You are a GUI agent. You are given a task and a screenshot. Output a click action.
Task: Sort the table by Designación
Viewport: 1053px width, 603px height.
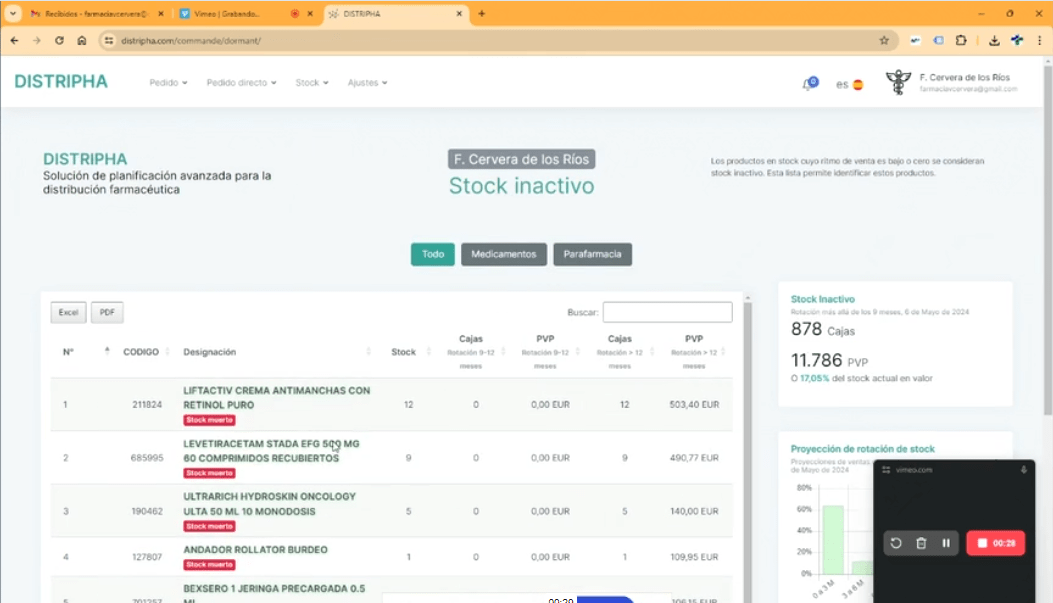coord(277,352)
